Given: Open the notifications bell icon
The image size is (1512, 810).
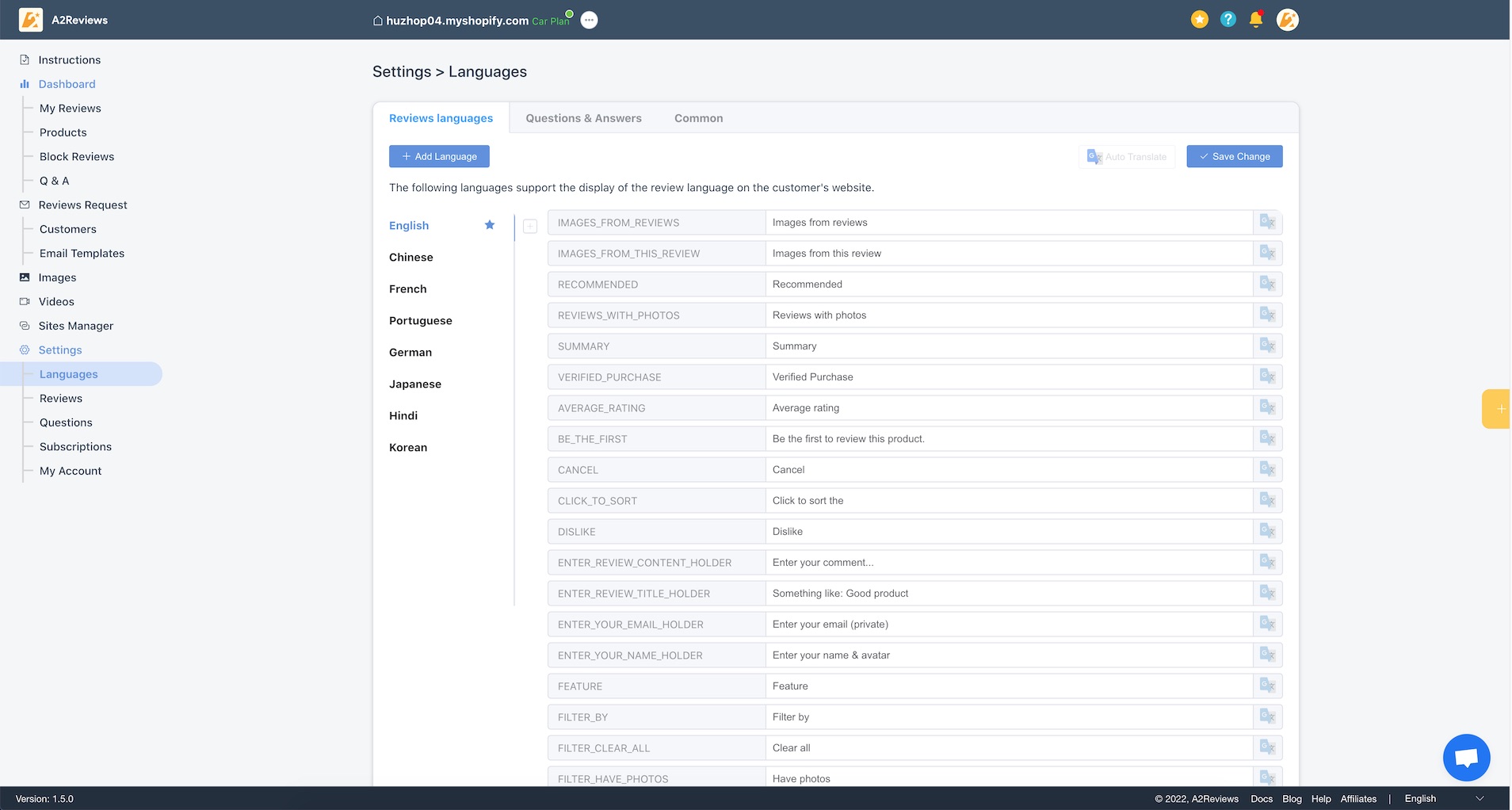Looking at the screenshot, I should (x=1256, y=19).
